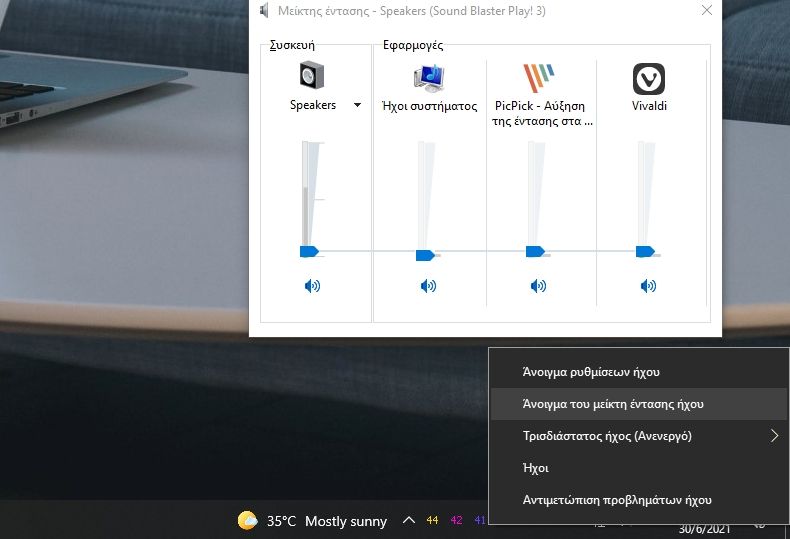Click Αντιμετώπιση προβλημάτων ήχου option
The height and width of the screenshot is (539, 790).
coord(617,500)
